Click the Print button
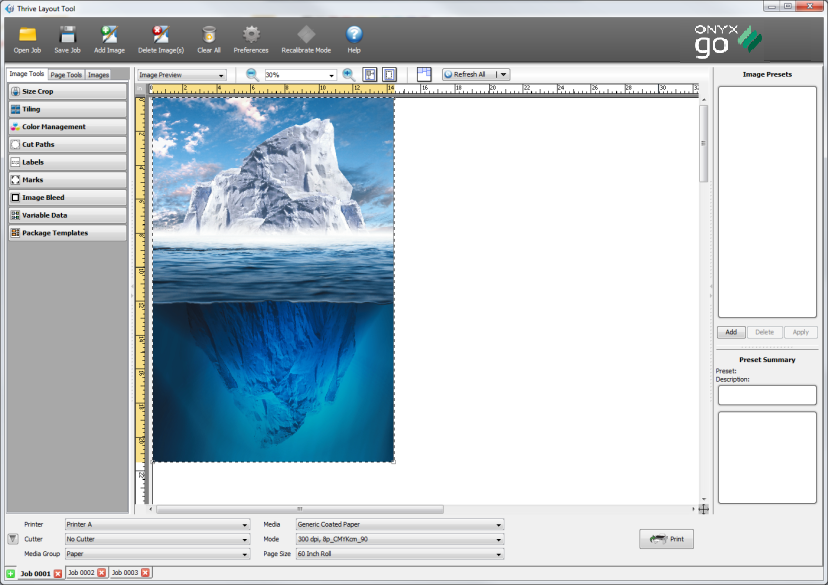This screenshot has width=828, height=585. 667,539
